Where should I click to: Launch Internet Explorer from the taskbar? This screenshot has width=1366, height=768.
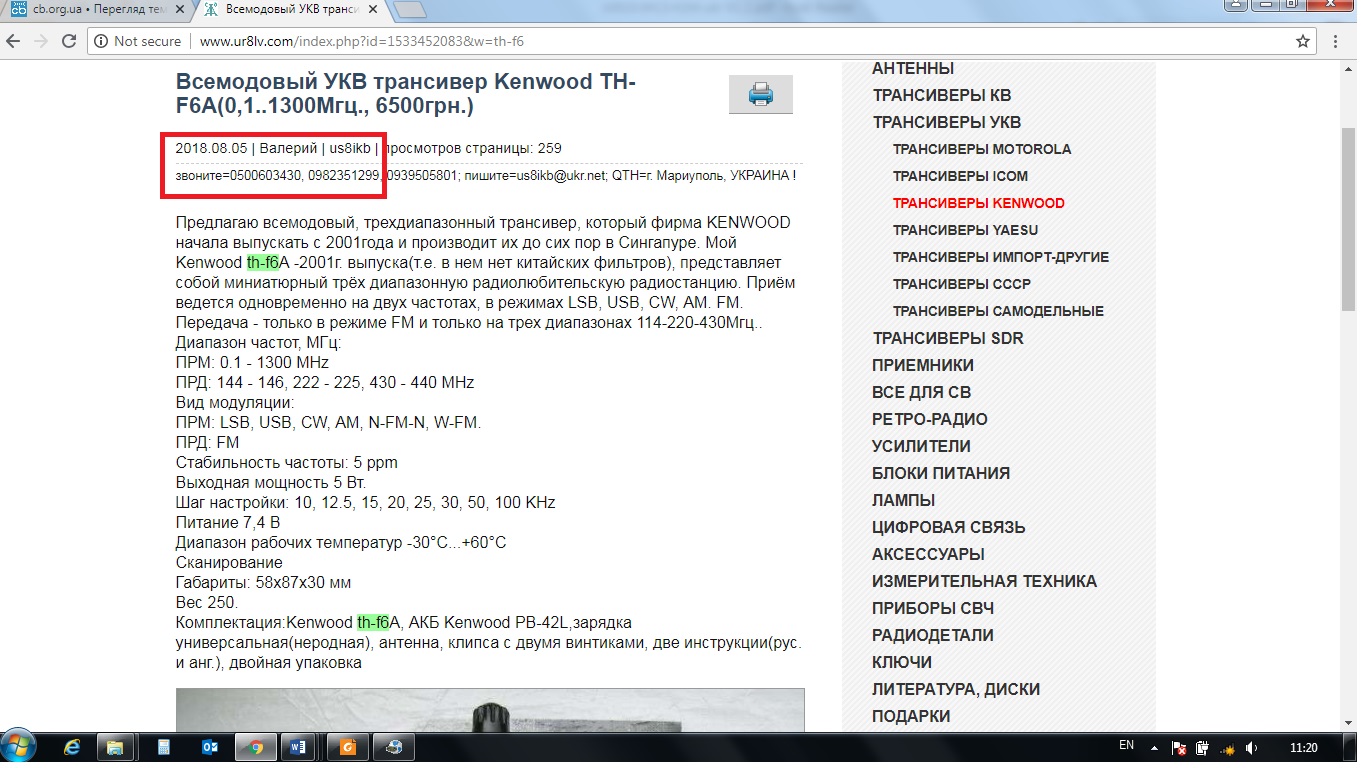(x=72, y=747)
